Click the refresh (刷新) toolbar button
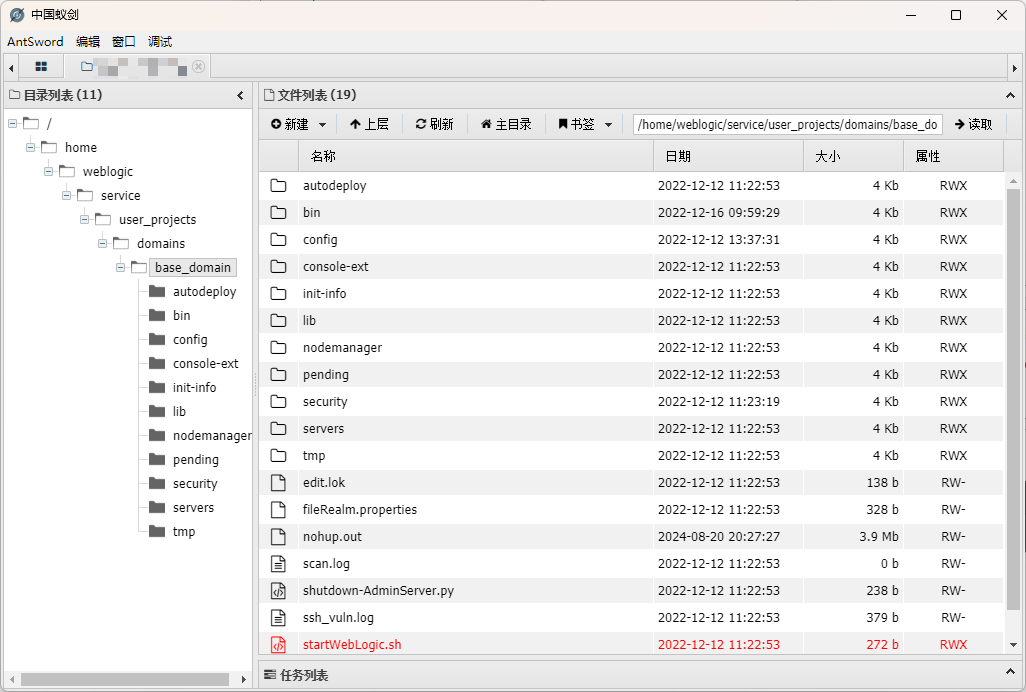 [435, 124]
